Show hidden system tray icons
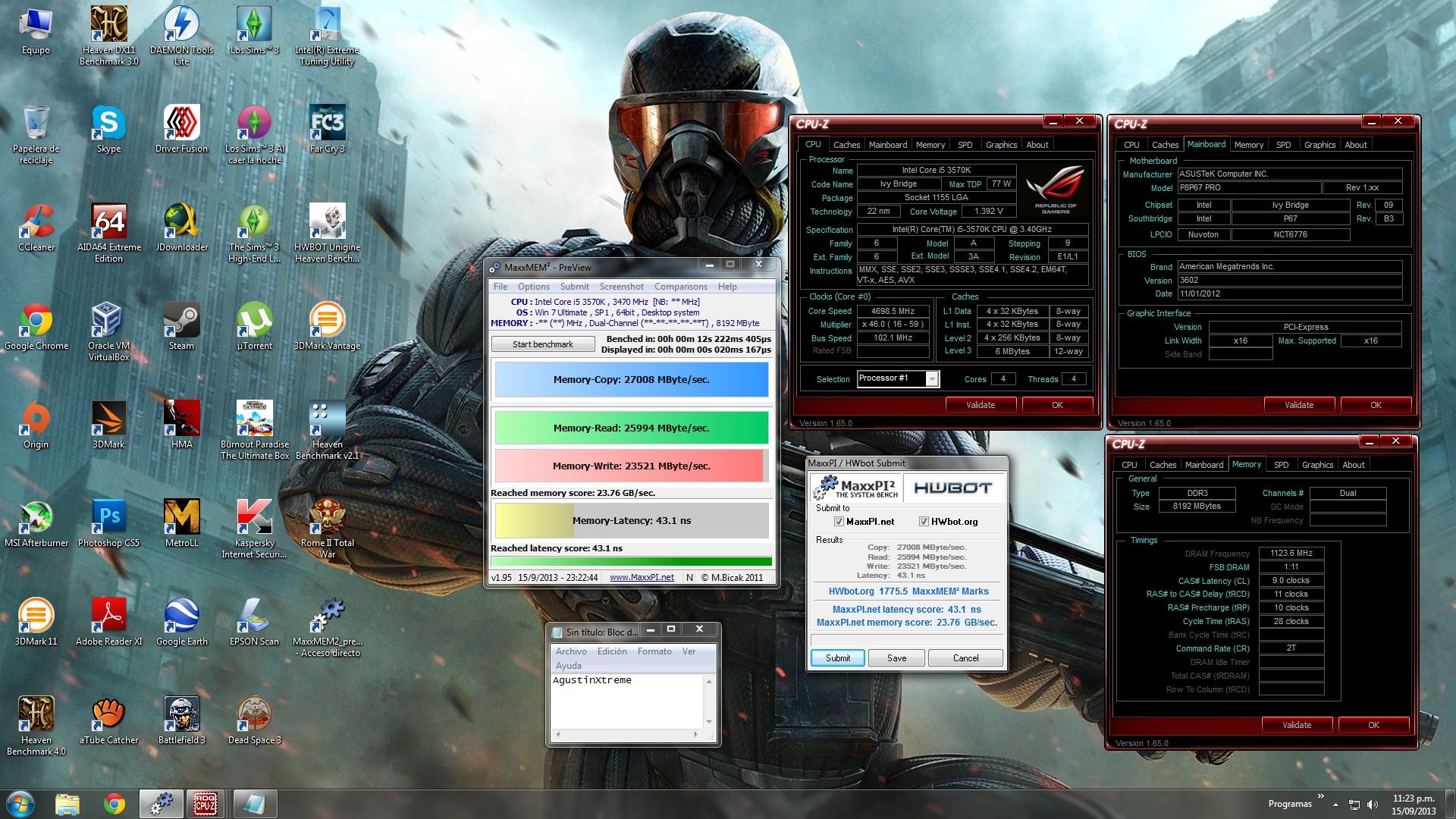 [x=1336, y=804]
